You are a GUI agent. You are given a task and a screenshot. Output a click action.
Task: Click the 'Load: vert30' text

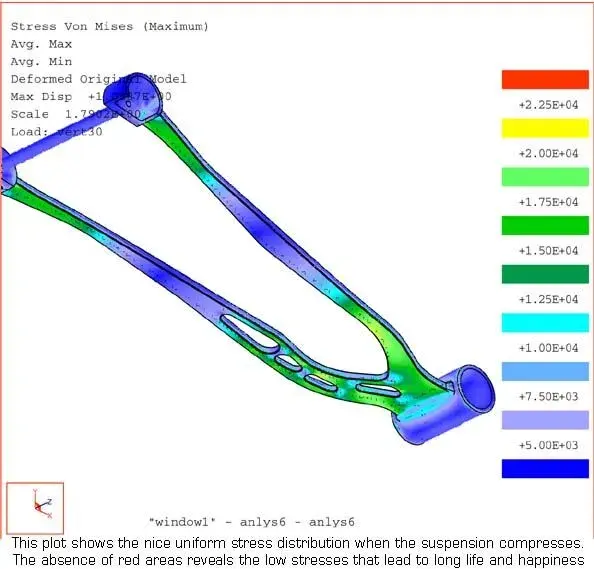click(56, 132)
